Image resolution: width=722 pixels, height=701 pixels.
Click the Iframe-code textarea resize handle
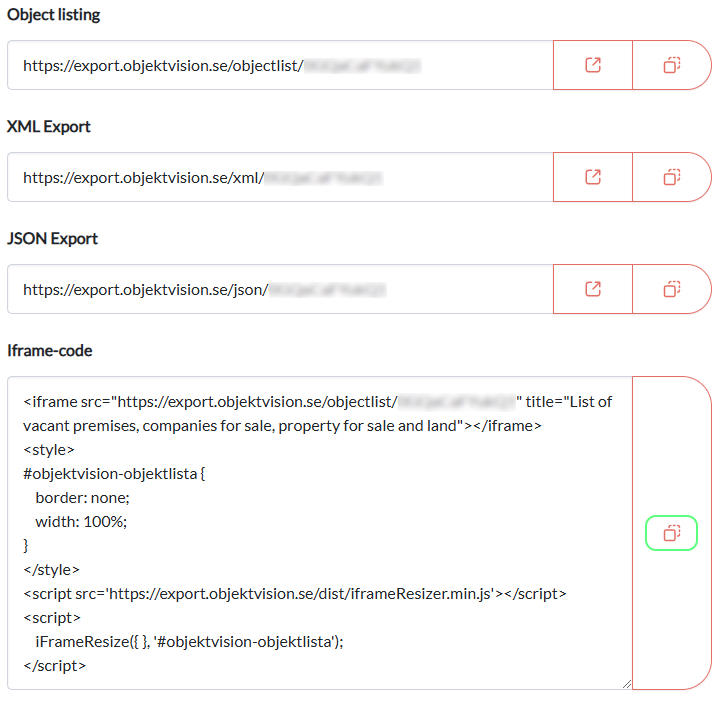click(626, 683)
